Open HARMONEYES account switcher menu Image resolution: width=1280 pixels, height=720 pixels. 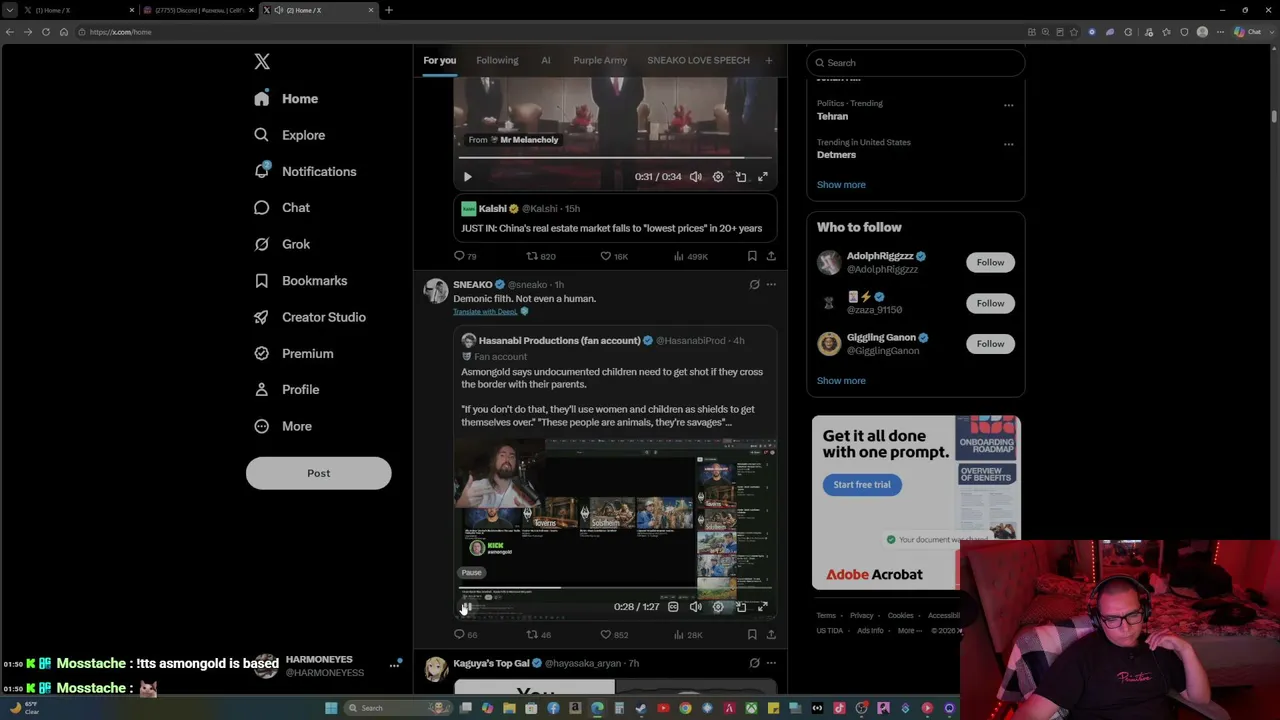395,665
